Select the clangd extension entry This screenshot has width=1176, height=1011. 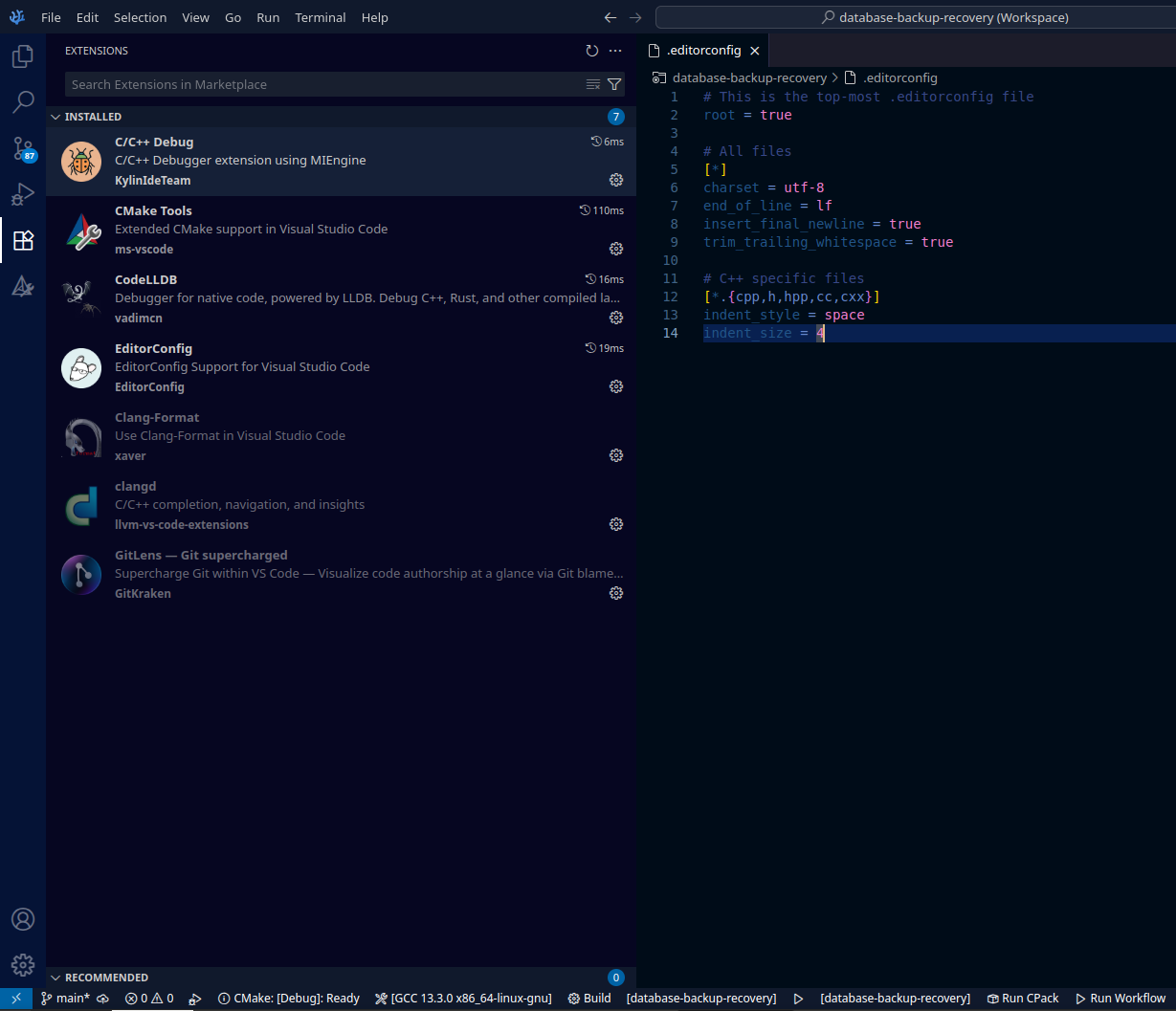(x=341, y=505)
